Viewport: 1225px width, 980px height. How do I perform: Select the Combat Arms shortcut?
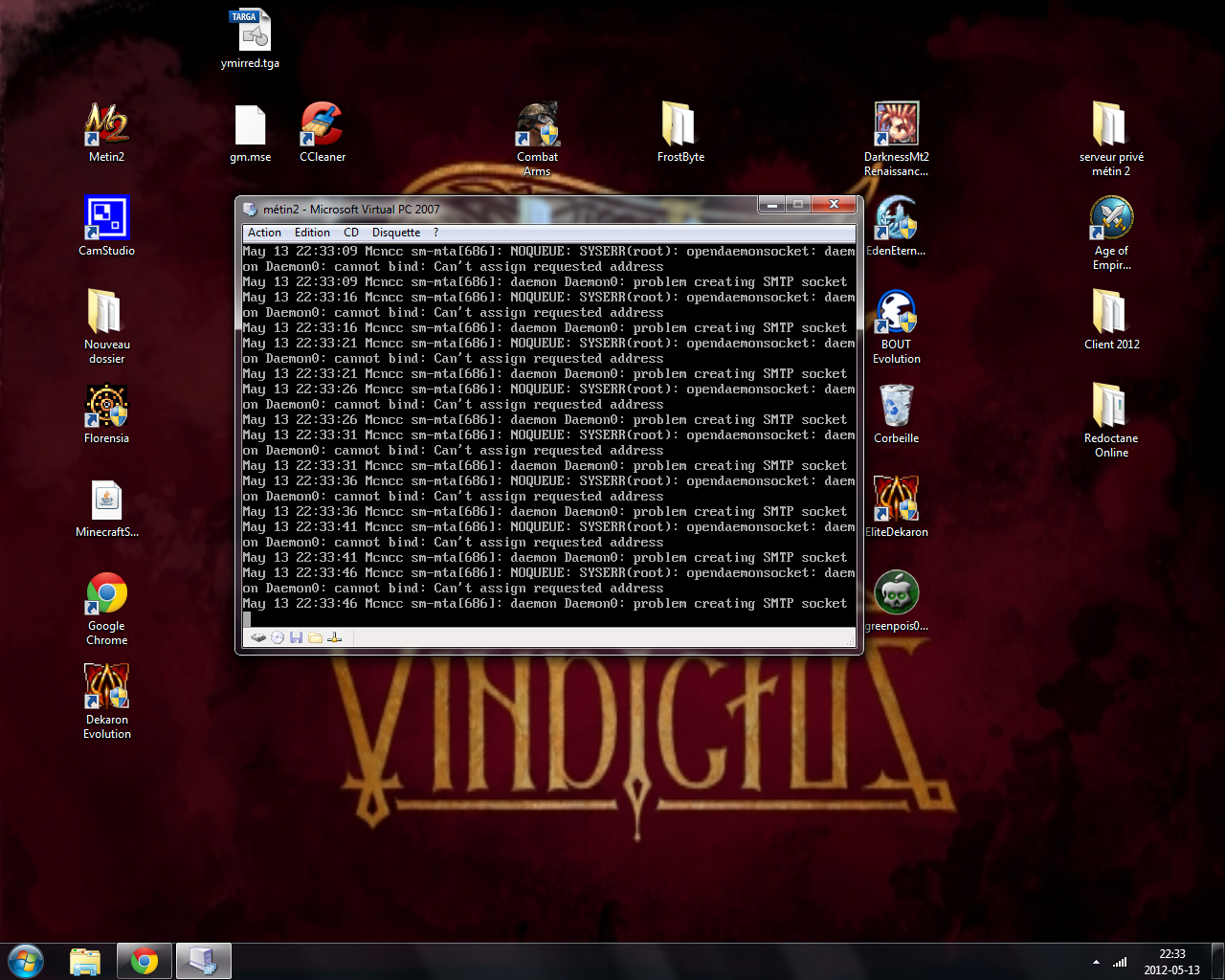click(x=537, y=140)
